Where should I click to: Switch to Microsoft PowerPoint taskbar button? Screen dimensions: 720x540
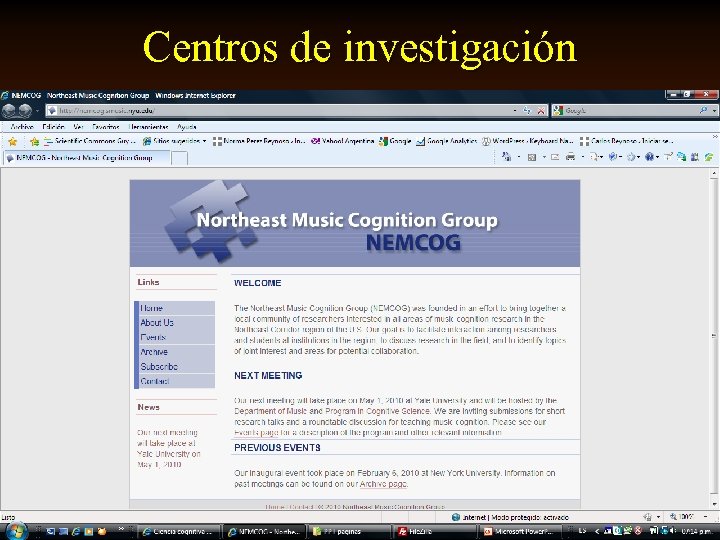(519, 531)
